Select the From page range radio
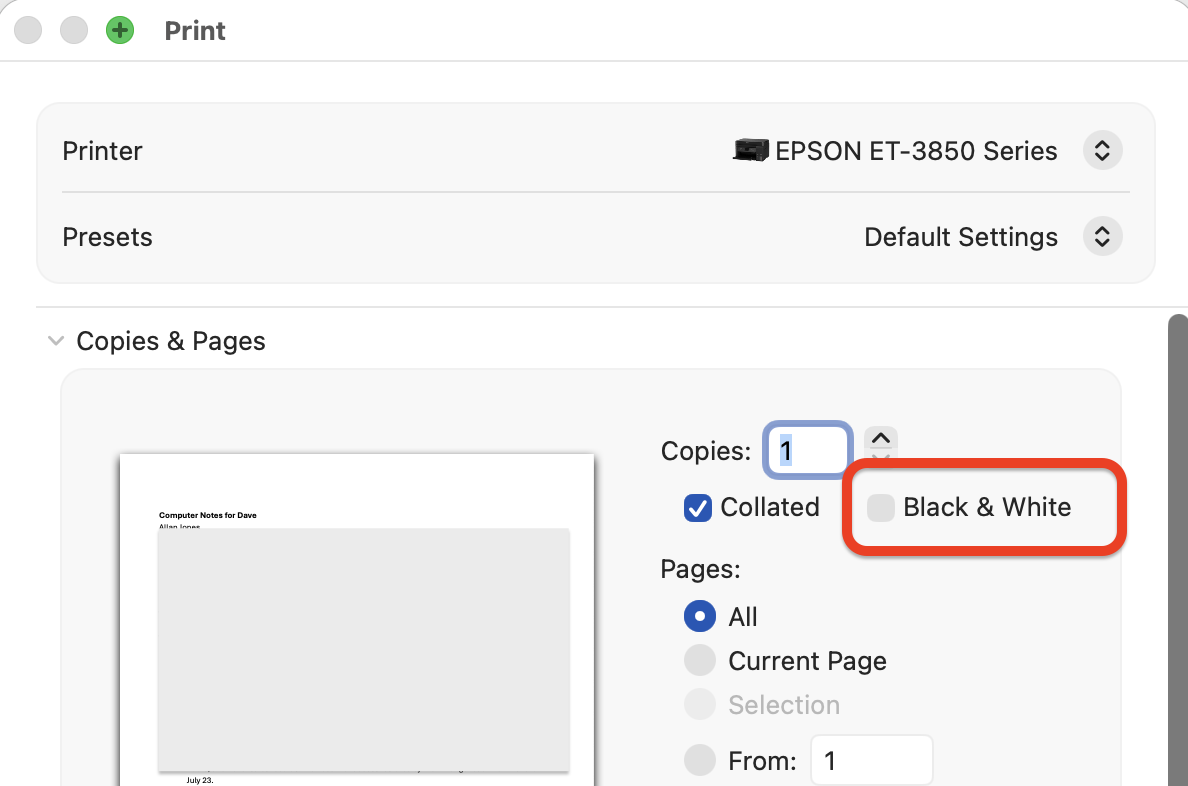 (699, 759)
